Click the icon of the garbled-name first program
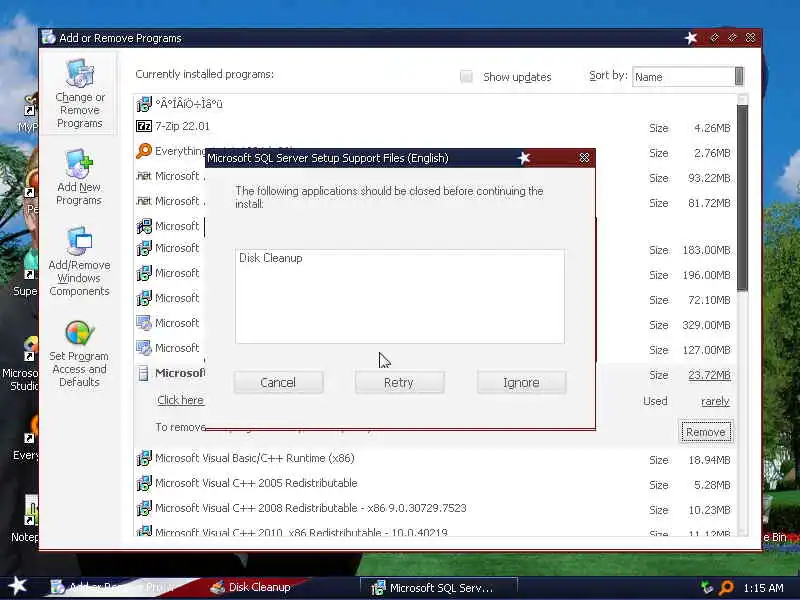 tap(144, 104)
